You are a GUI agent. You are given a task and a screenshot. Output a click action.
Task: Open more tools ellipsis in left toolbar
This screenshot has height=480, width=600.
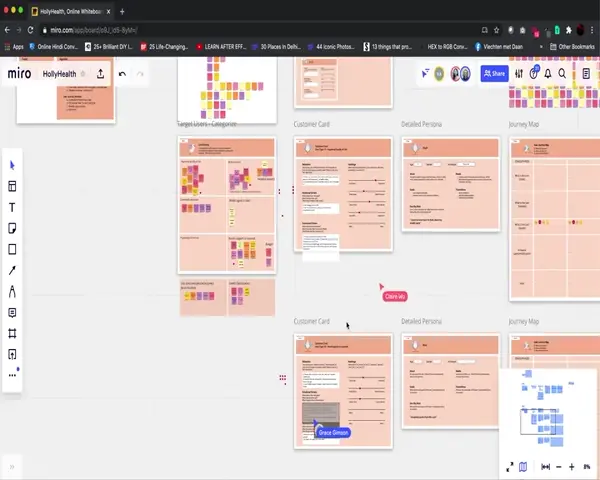click(12, 375)
